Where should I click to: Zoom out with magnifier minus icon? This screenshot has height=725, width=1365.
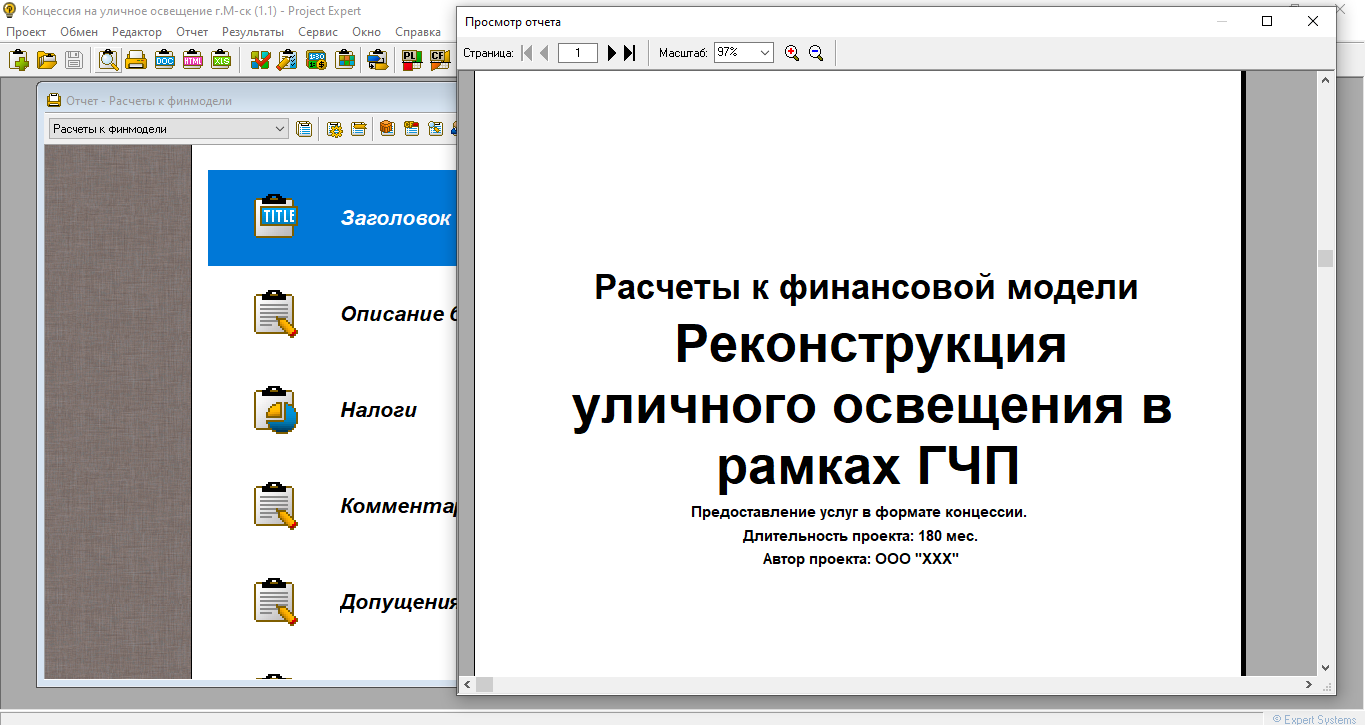coord(816,53)
